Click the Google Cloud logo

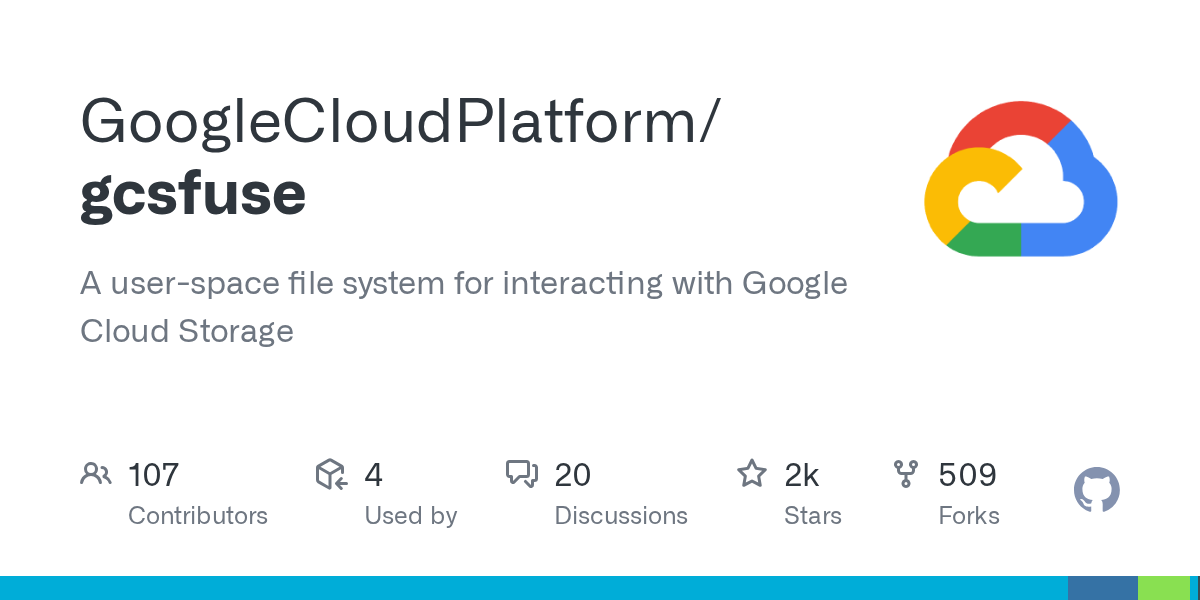click(1020, 178)
